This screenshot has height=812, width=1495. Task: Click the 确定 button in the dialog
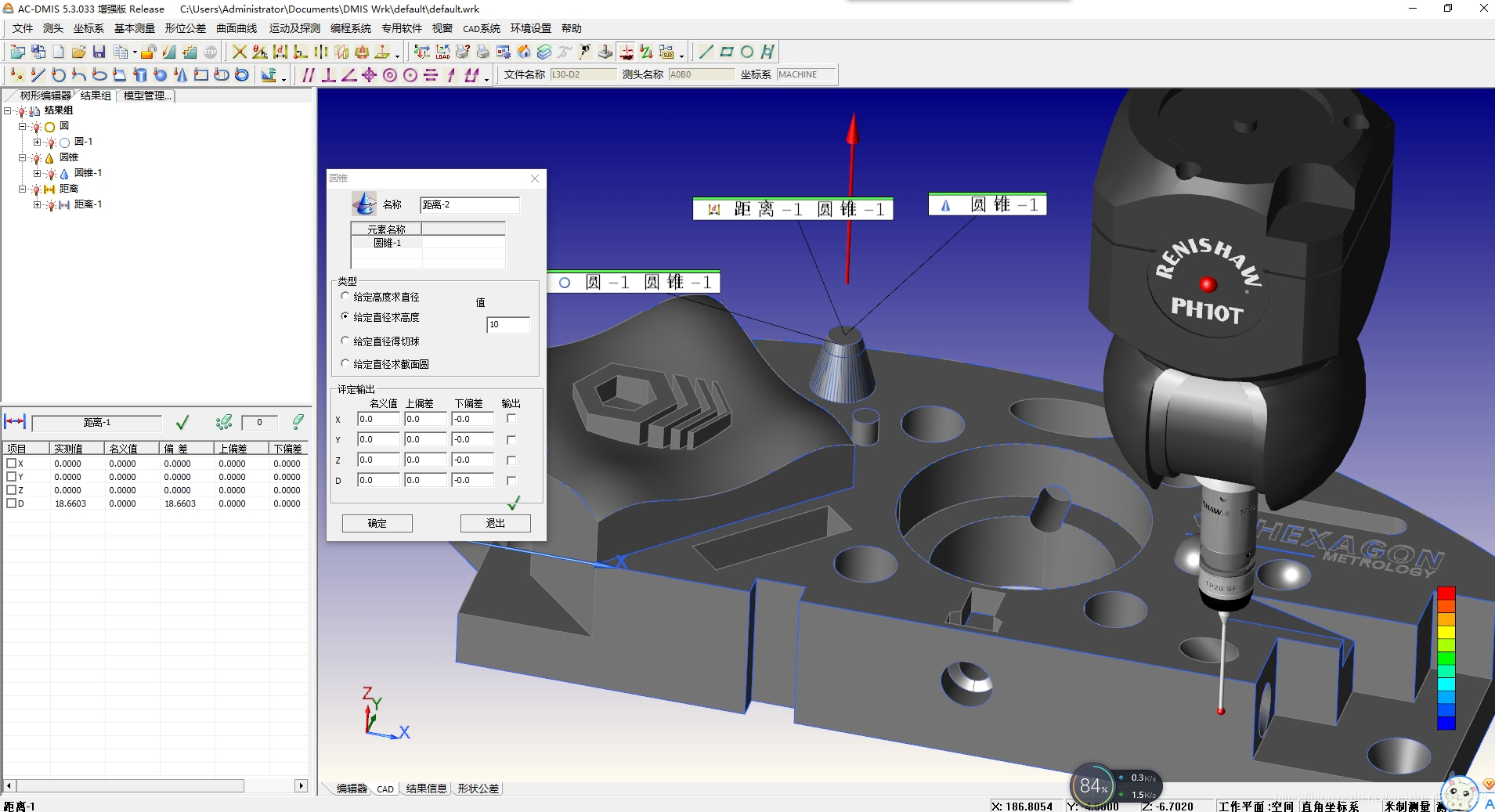377,523
